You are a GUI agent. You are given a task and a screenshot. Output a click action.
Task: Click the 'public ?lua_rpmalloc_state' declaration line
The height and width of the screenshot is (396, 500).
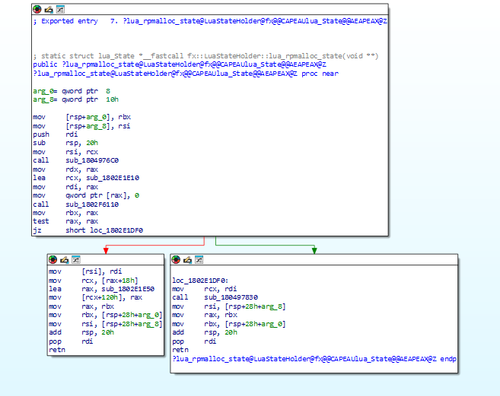[x=179, y=64]
